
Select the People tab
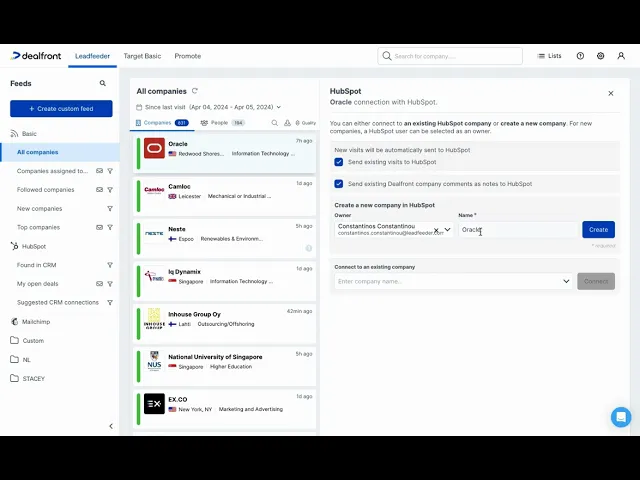click(222, 123)
